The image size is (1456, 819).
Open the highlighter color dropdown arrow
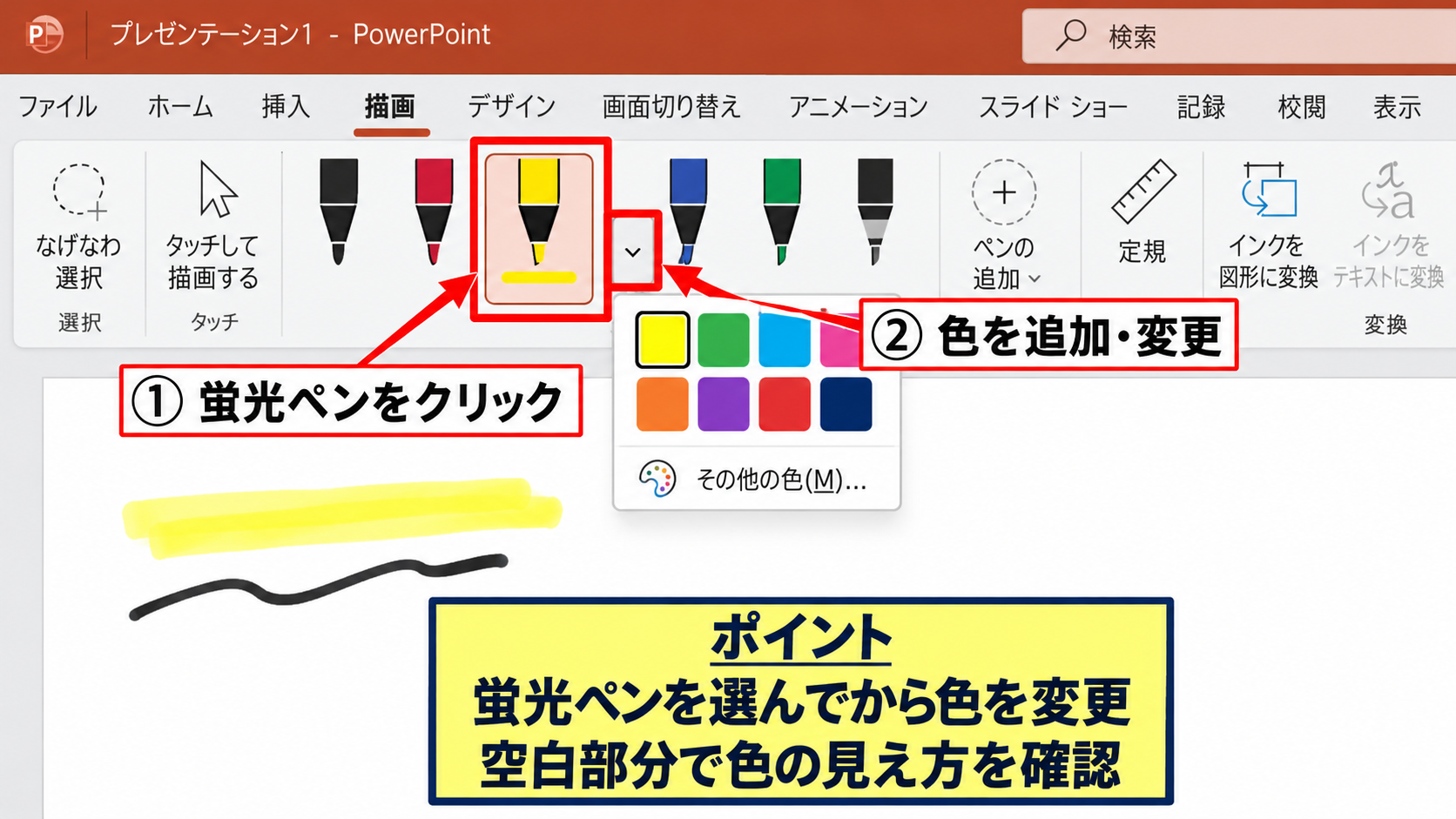[x=633, y=252]
